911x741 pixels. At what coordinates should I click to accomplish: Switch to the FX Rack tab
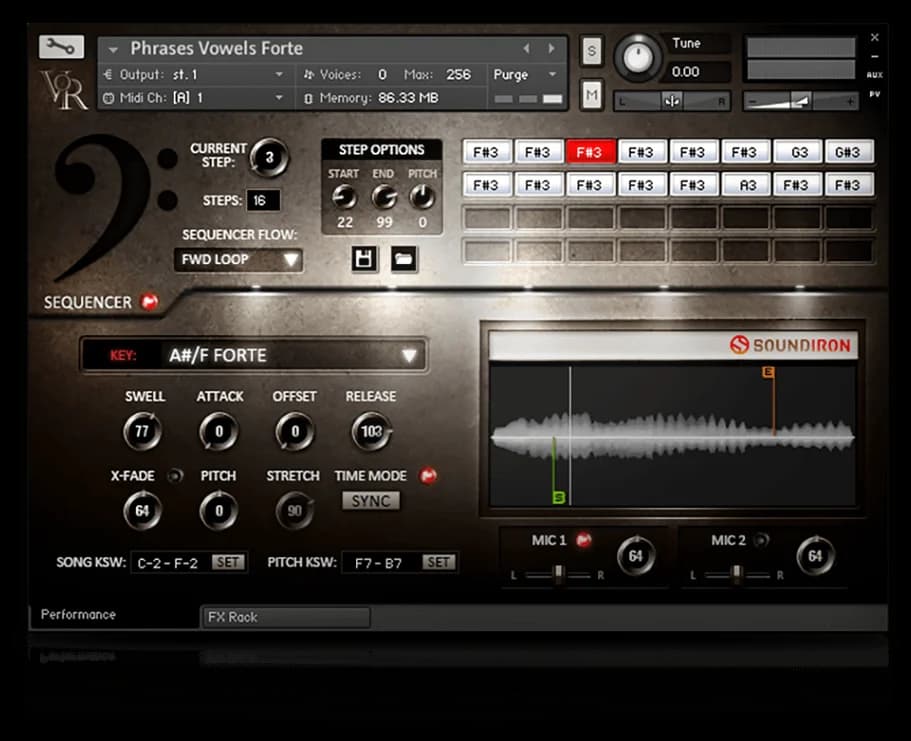[286, 617]
